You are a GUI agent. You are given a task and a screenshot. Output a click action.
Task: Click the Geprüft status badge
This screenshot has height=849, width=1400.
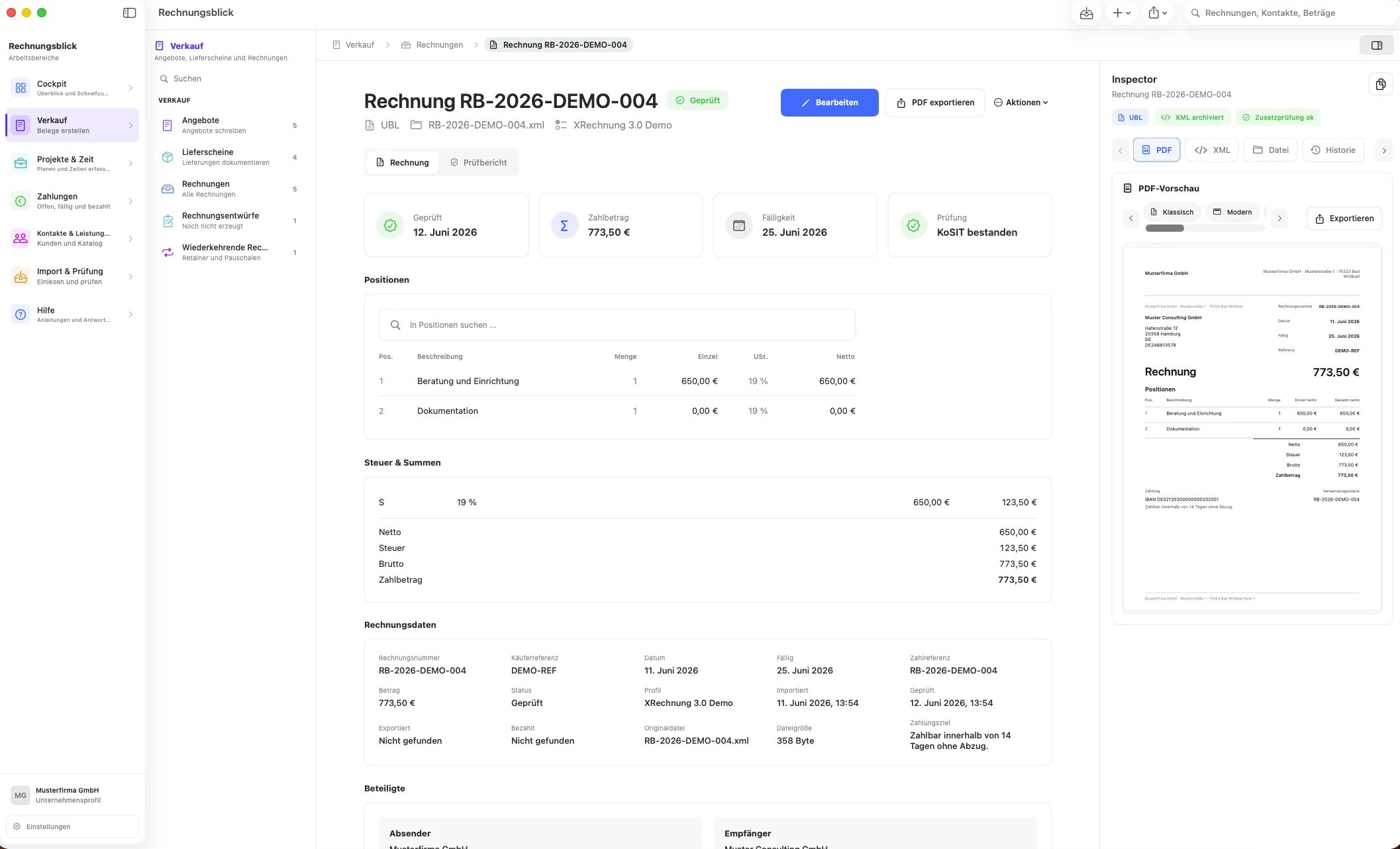pyautogui.click(x=697, y=101)
